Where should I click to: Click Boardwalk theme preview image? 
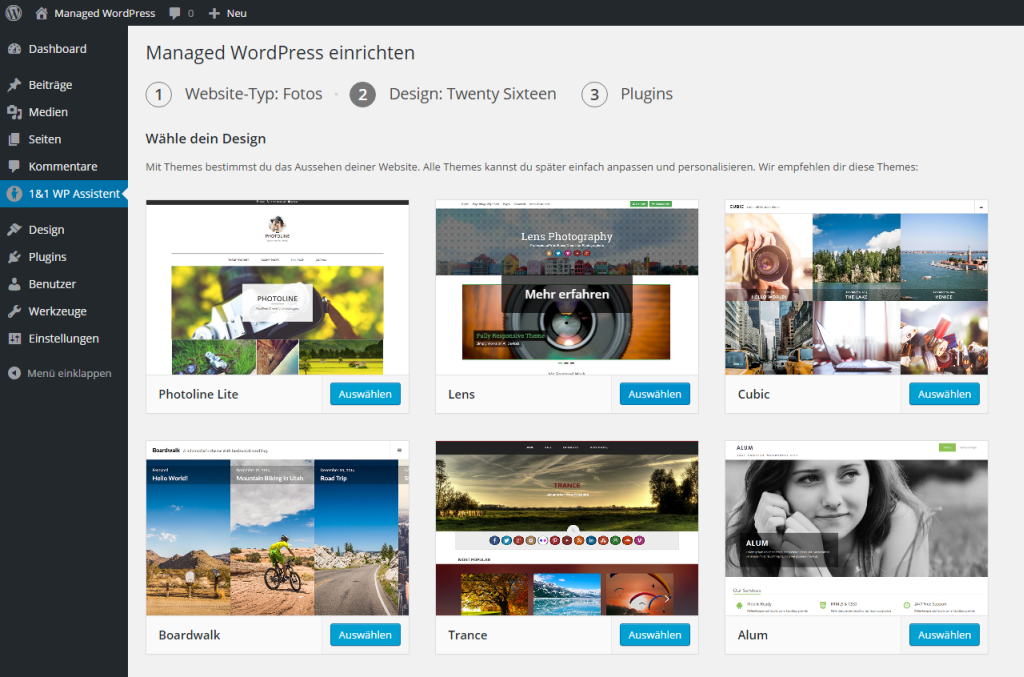pos(278,528)
